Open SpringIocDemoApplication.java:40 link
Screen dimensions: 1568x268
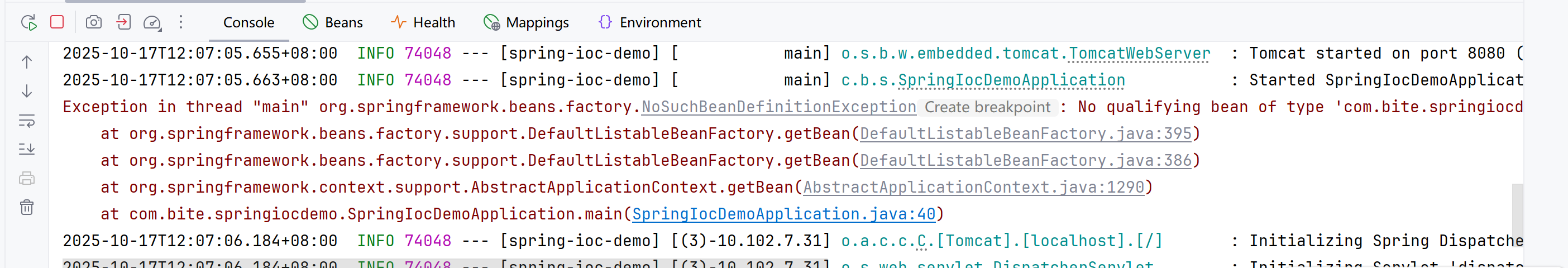pos(784,214)
